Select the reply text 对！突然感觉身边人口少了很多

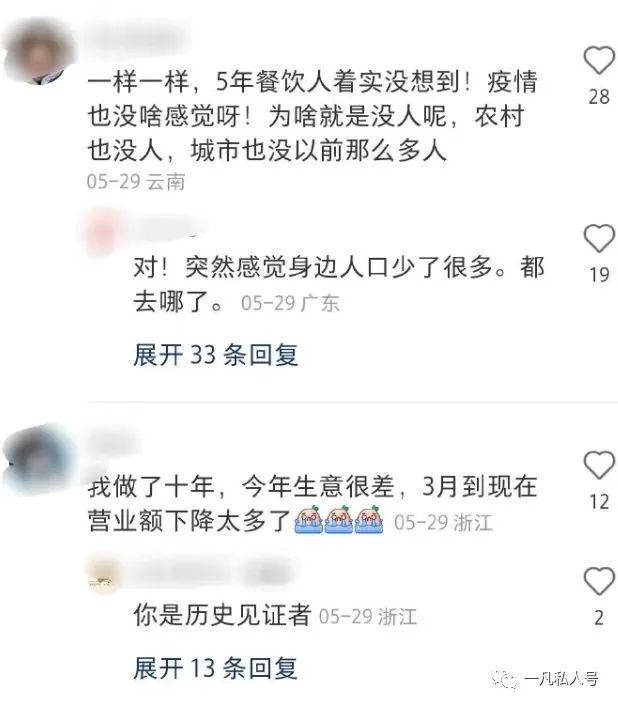338,284
